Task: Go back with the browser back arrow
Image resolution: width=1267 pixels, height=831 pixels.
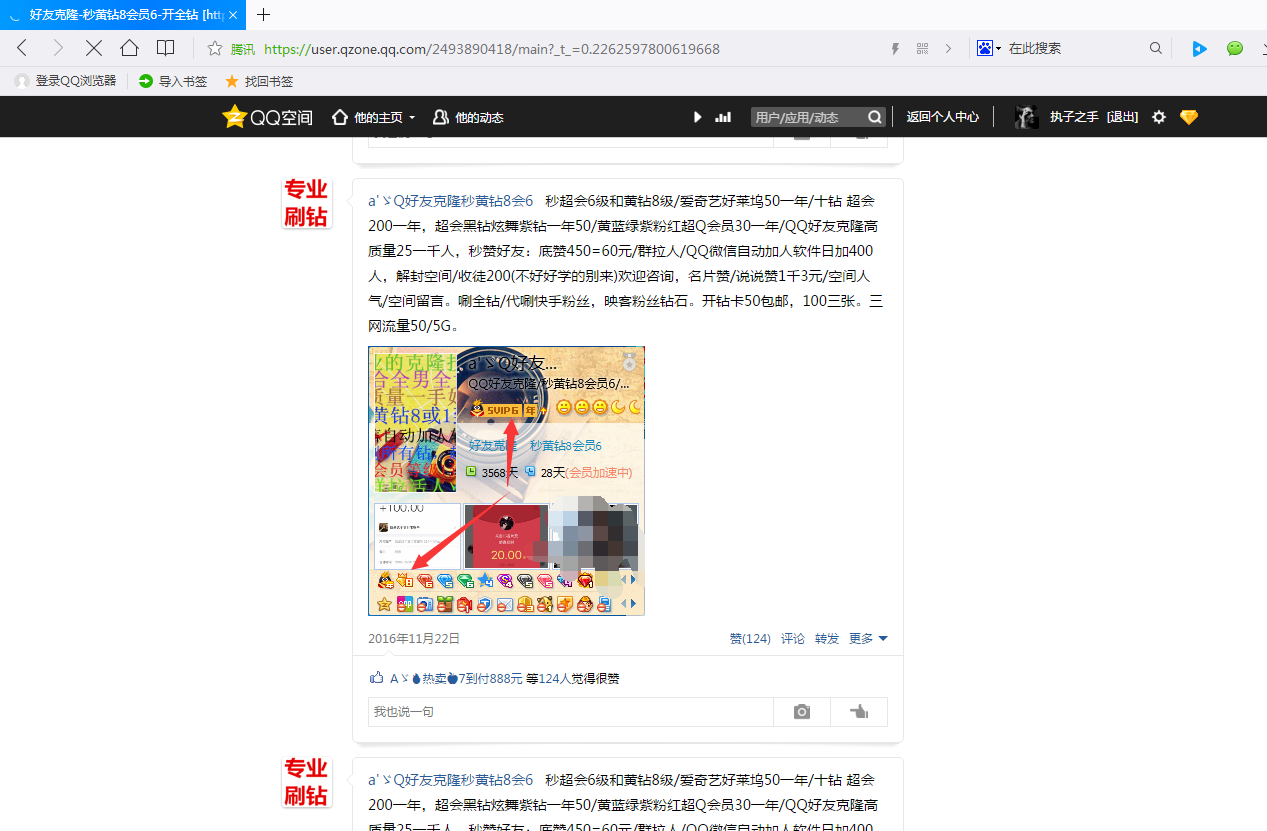Action: point(22,48)
